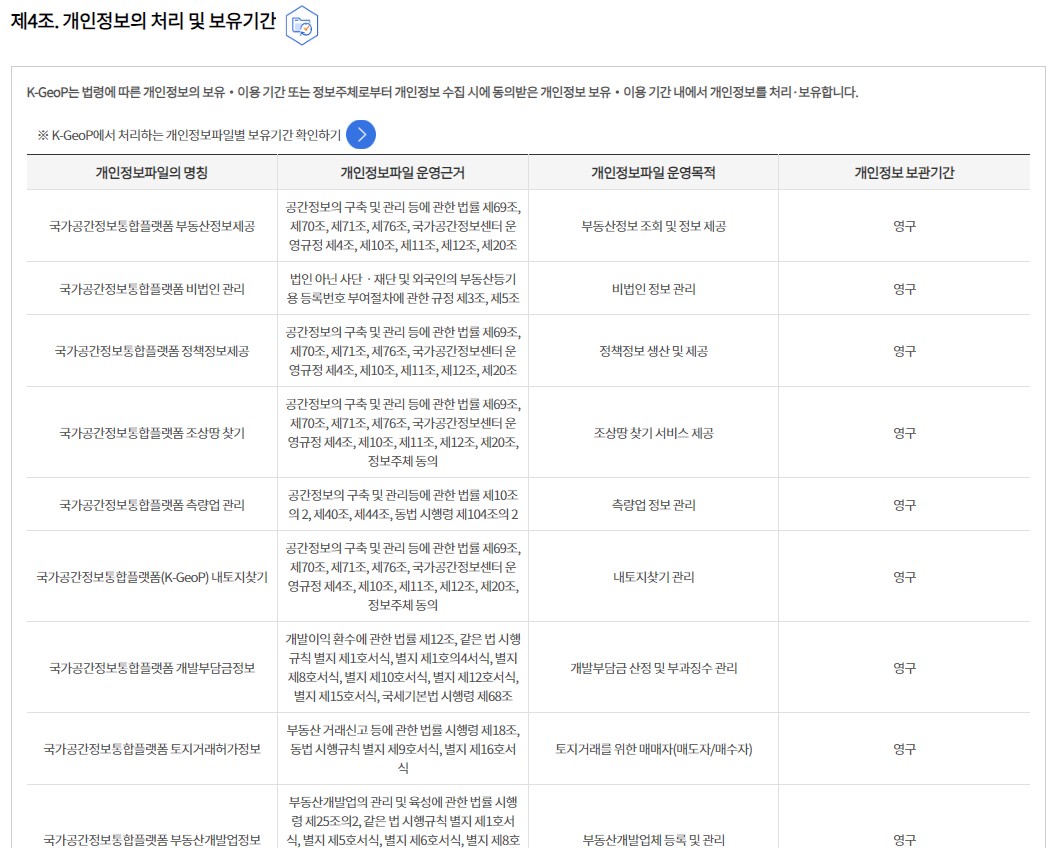This screenshot has width=1060, height=848.
Task: Select the 정책정보제공 file name cell
Action: point(152,351)
